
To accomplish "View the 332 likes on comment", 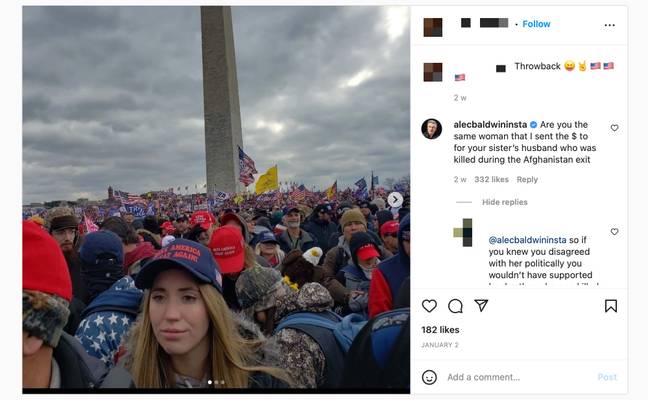I will pyautogui.click(x=491, y=179).
